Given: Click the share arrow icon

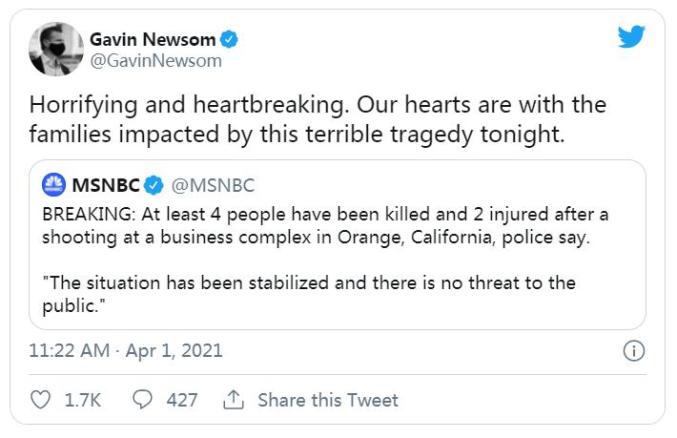Looking at the screenshot, I should (235, 400).
